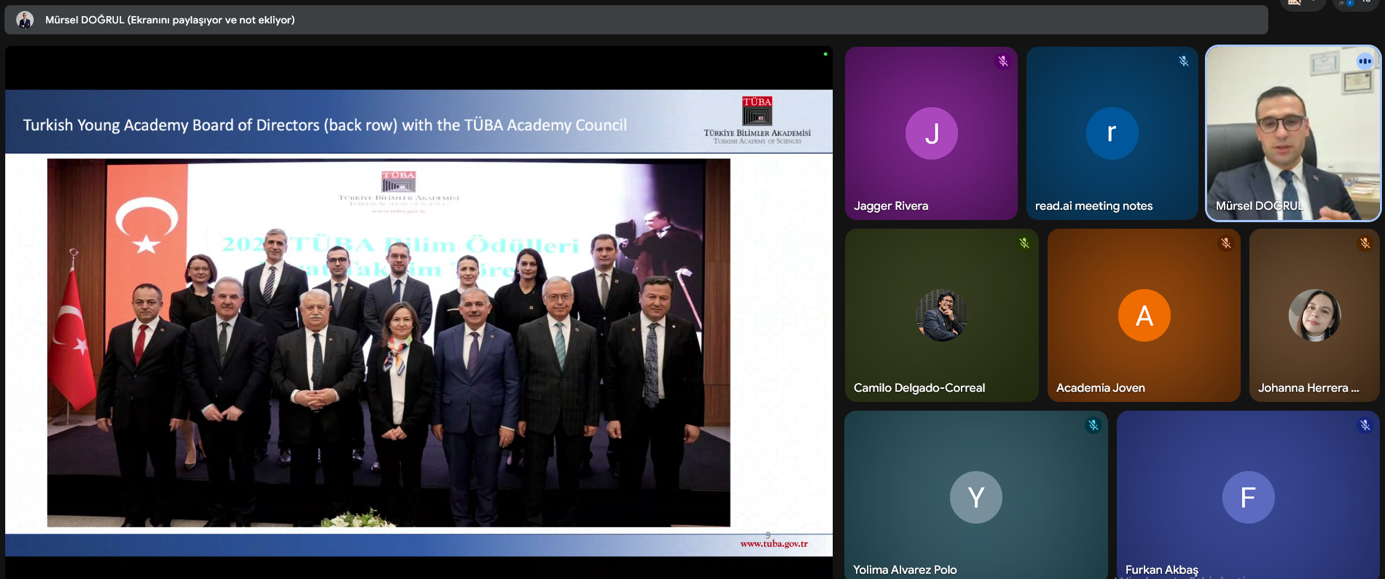
Task: Click the gray Y avatar of Yolima Alvarez Polo
Action: click(975, 497)
